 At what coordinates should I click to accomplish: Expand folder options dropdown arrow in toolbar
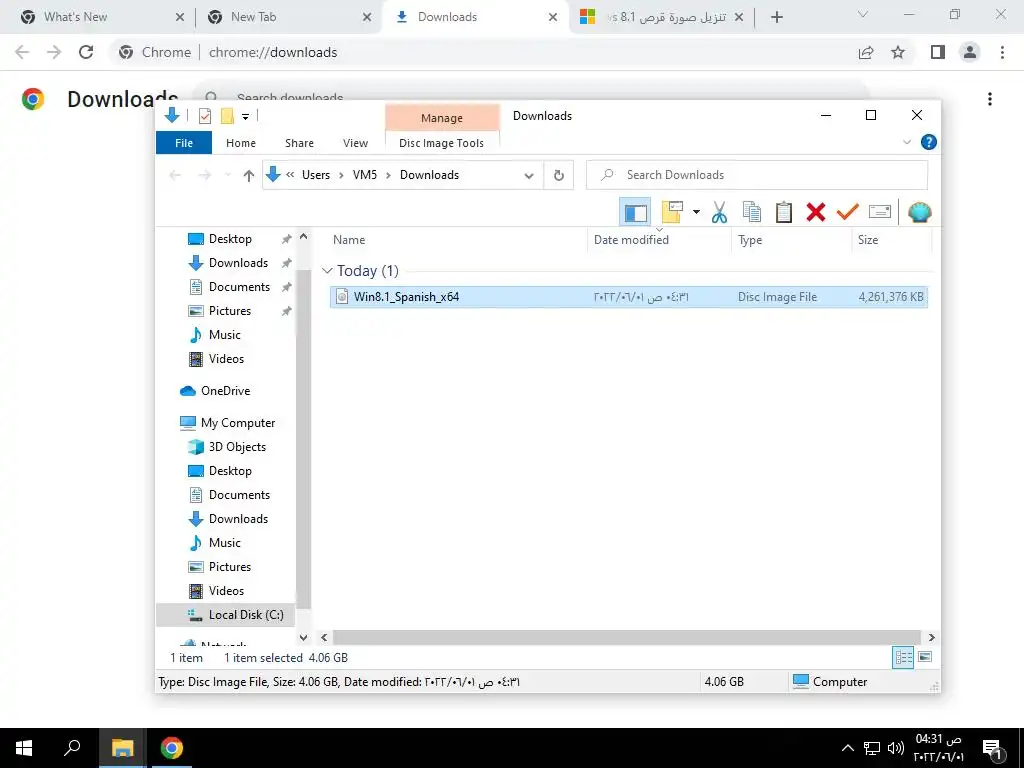[x=696, y=212]
